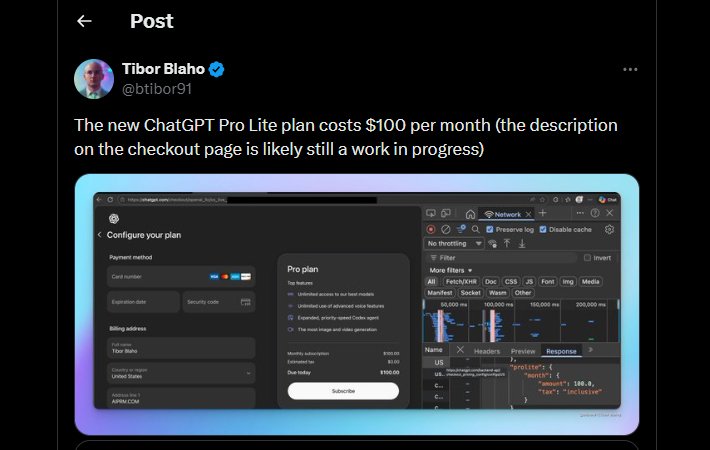710x450 pixels.
Task: Open Tibor Blaho's profile picture
Action: 94,79
